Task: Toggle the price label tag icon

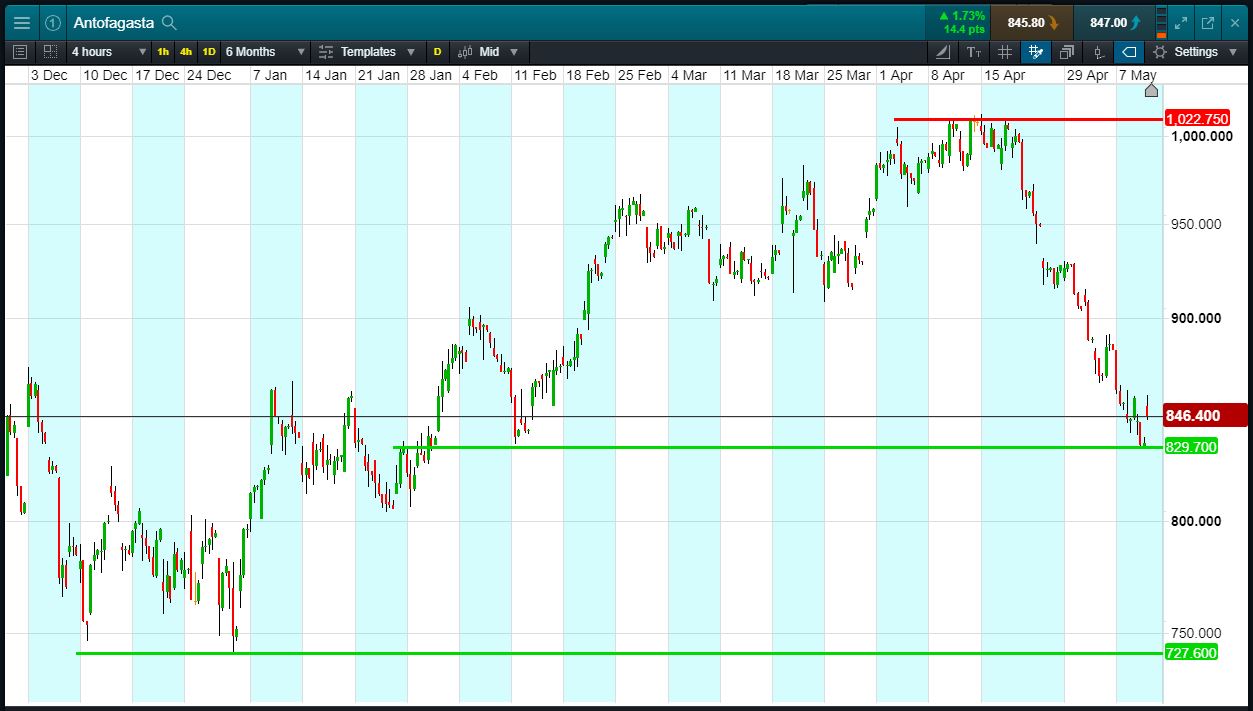Action: pos(1129,51)
